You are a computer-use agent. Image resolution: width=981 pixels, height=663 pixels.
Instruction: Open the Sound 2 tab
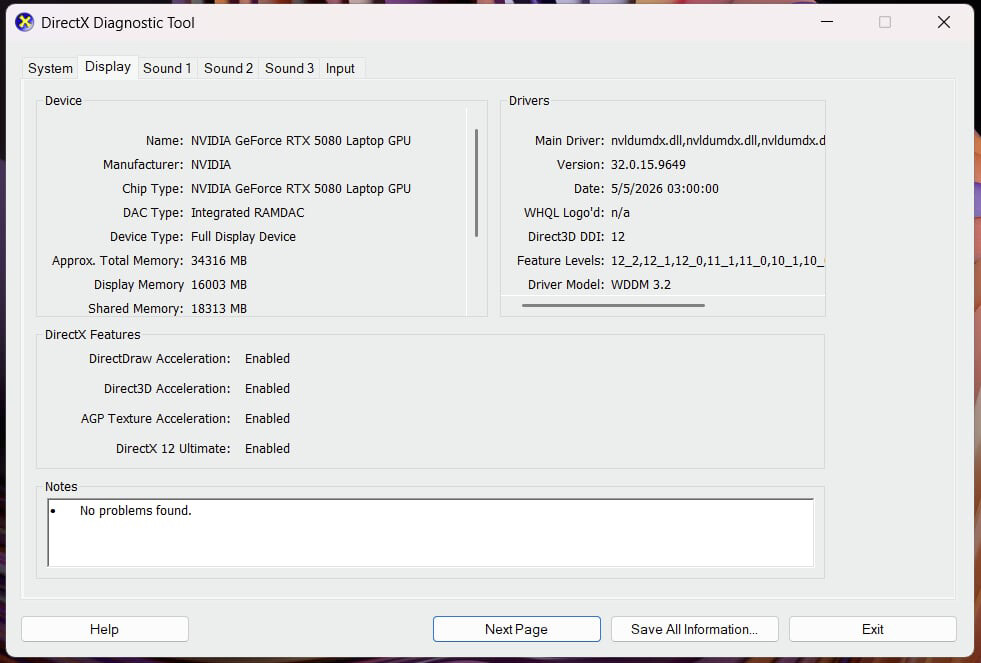[x=228, y=68]
